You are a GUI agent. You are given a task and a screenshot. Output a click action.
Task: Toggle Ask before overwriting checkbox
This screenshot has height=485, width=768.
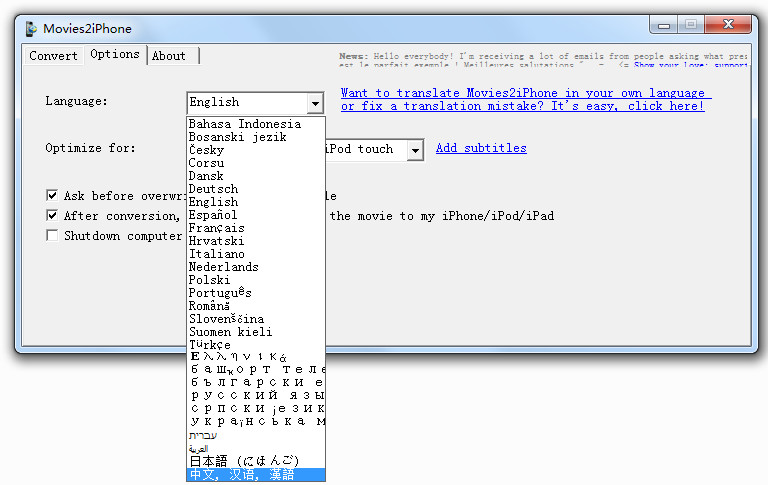coord(52,196)
